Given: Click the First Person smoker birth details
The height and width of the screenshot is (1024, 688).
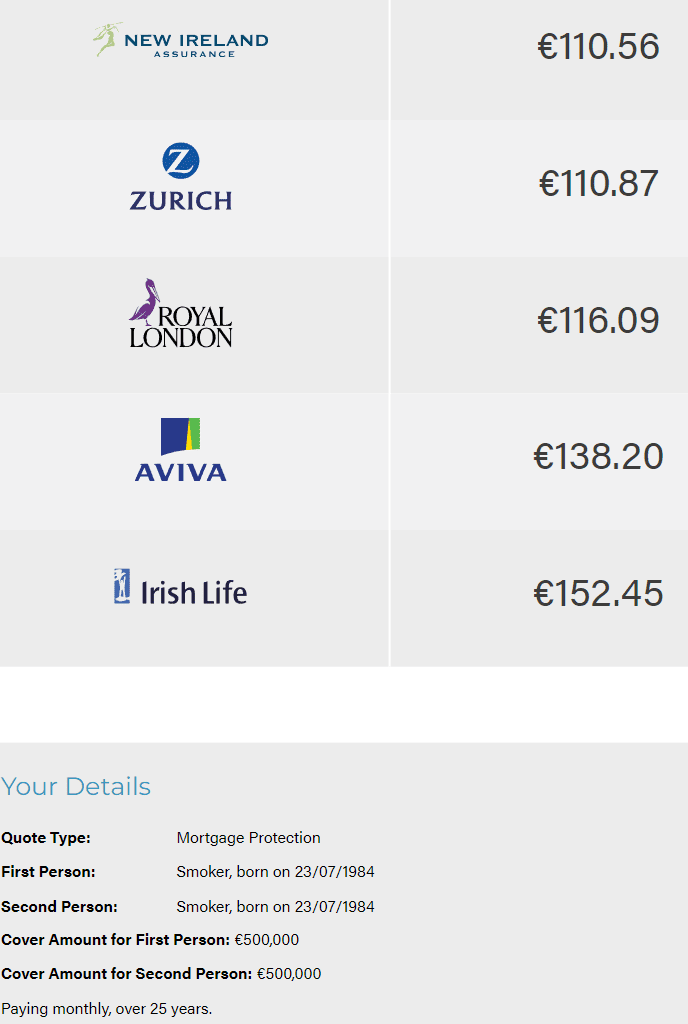Looking at the screenshot, I should click(275, 872).
